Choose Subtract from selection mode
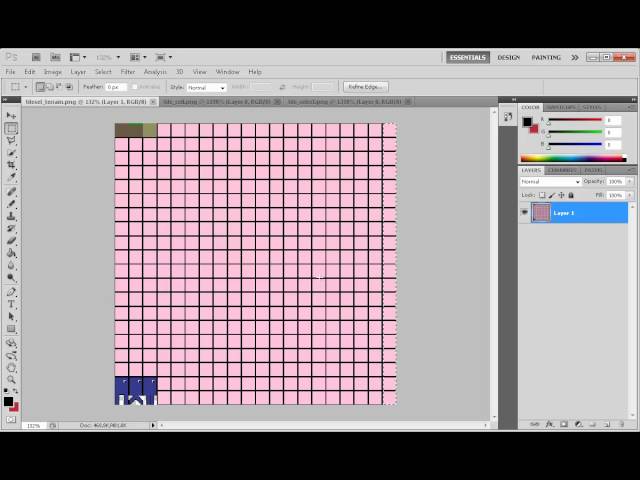640x480 pixels. point(59,87)
